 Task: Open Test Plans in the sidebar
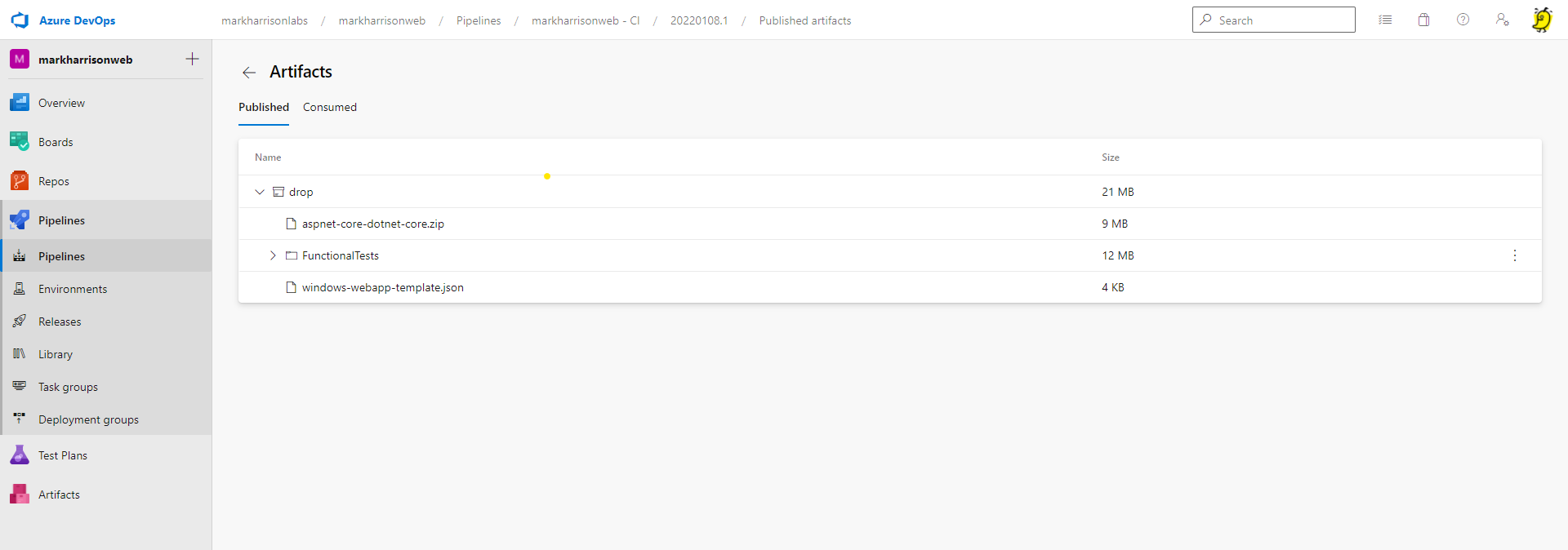click(62, 455)
